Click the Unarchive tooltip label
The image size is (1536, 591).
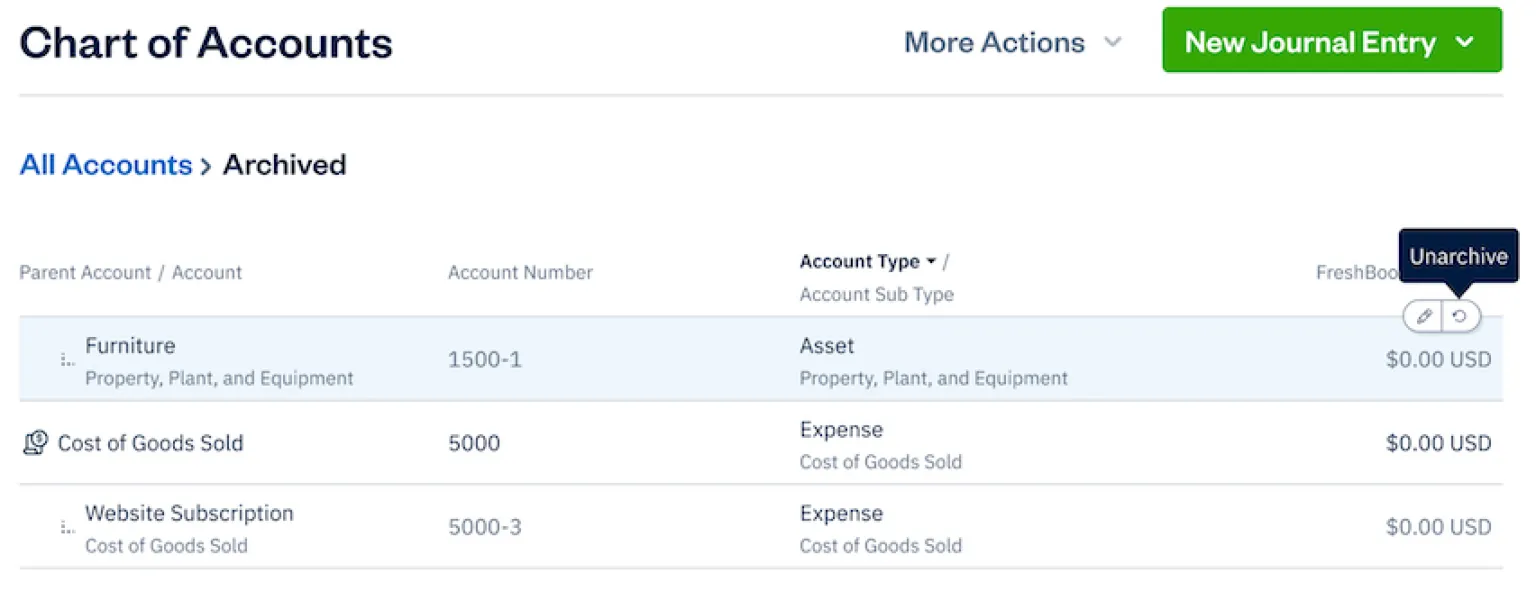tap(1458, 255)
